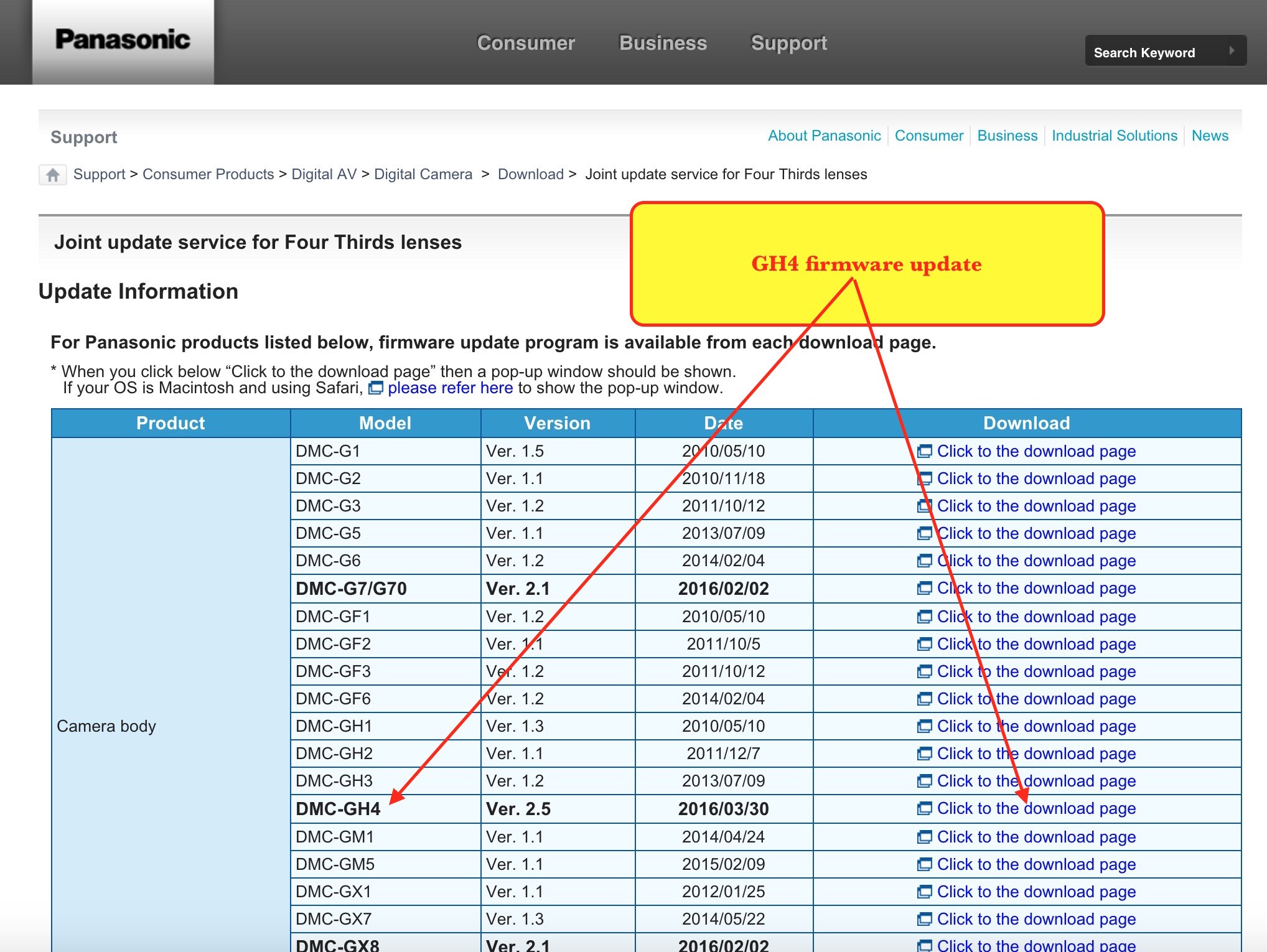Open download page for DMC-GF2
Screen dimensions: 1267x952
coord(1036,645)
